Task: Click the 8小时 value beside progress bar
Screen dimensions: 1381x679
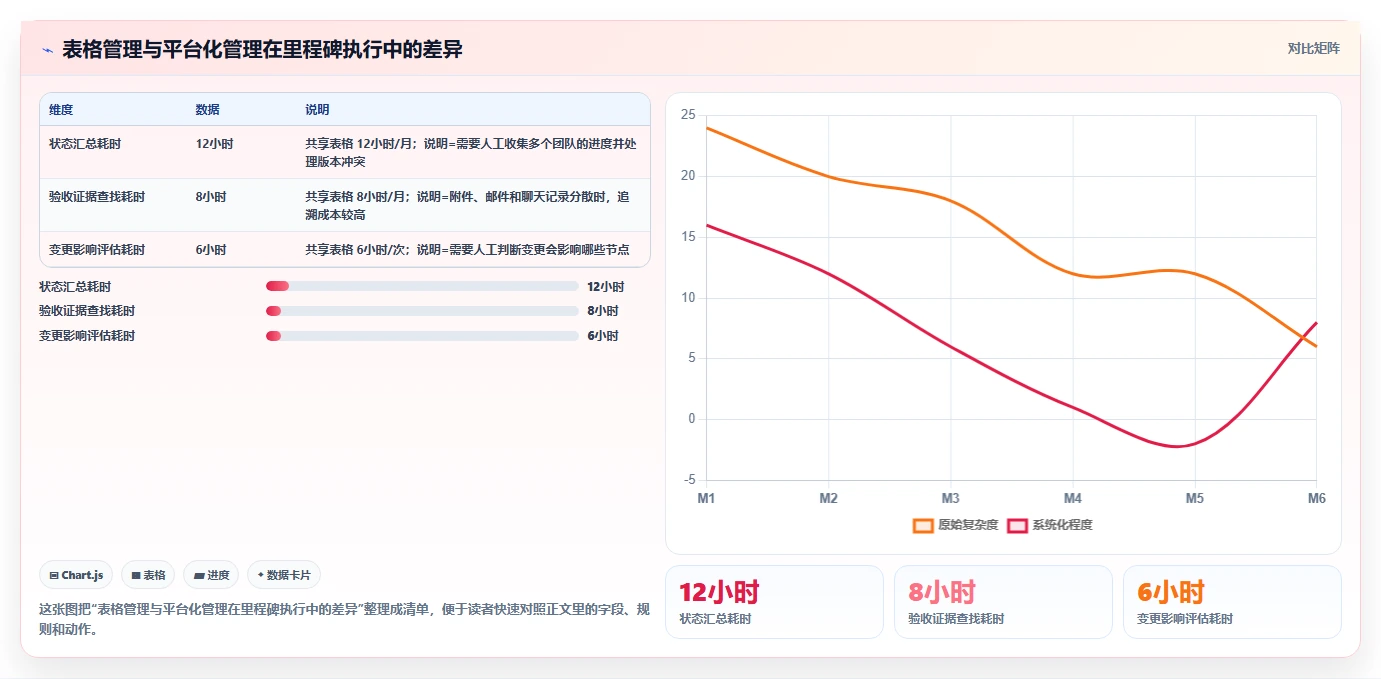Action: [603, 311]
